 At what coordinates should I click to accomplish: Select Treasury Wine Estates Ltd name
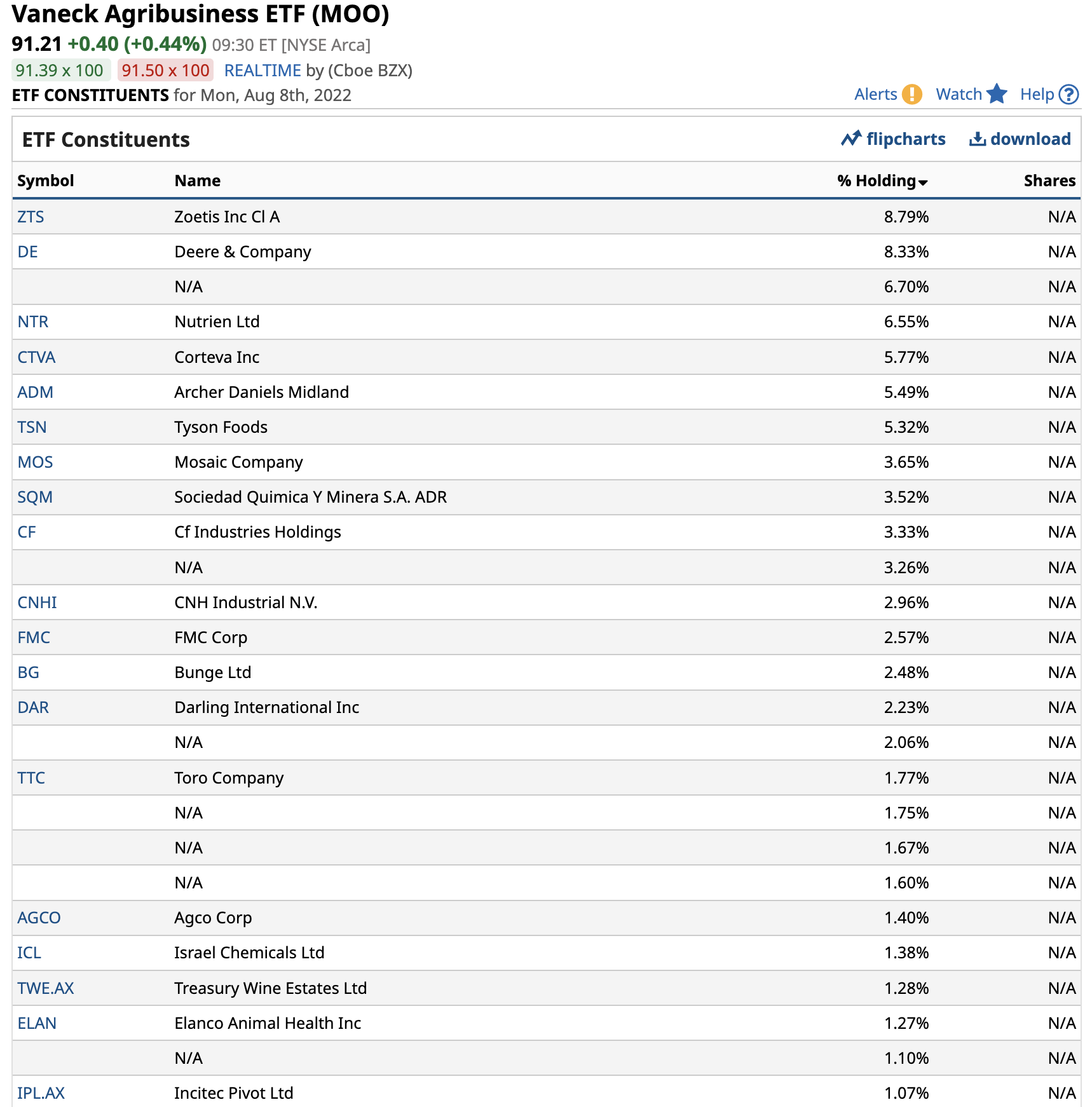[271, 988]
